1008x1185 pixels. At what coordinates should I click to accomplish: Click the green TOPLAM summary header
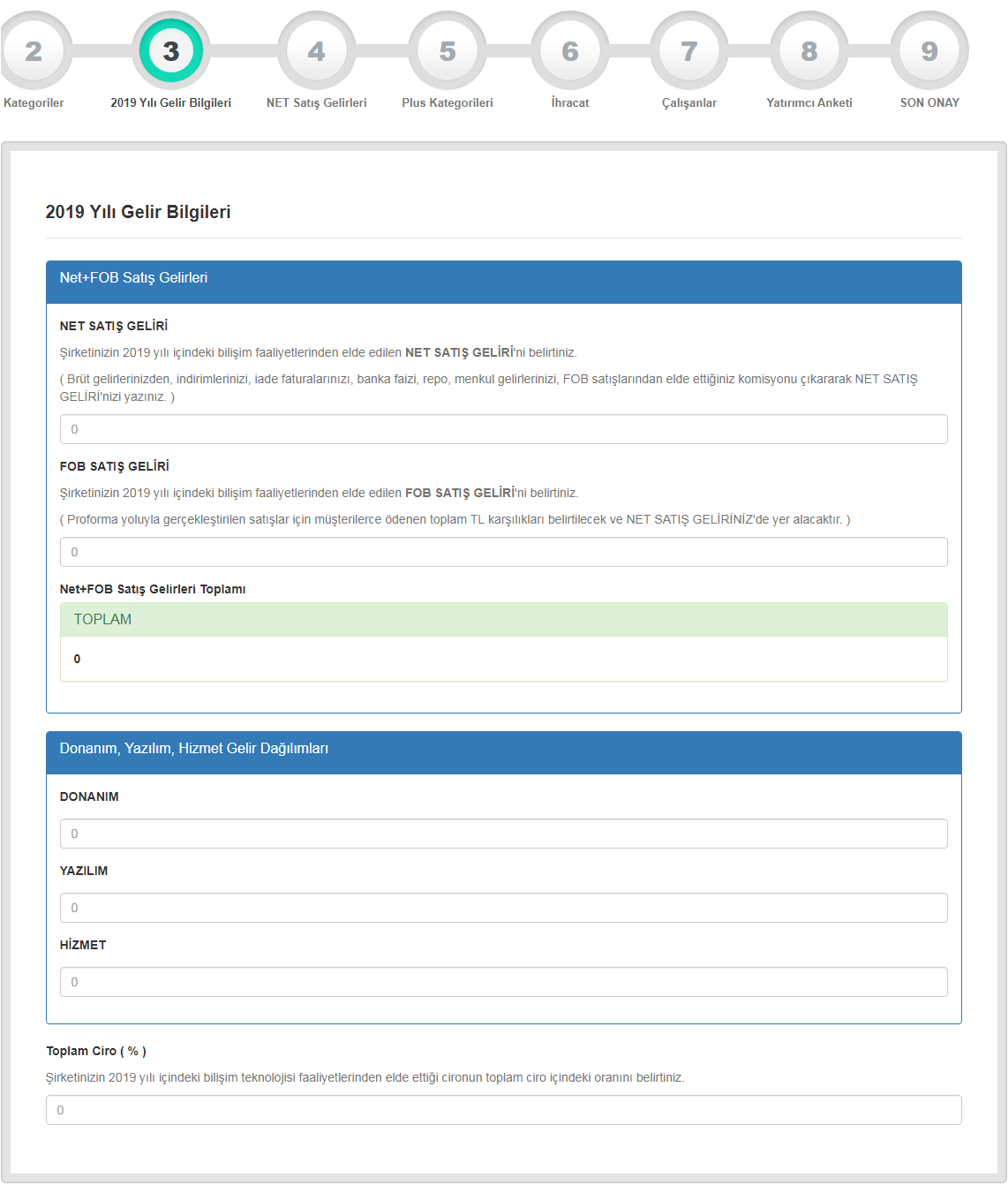503,620
